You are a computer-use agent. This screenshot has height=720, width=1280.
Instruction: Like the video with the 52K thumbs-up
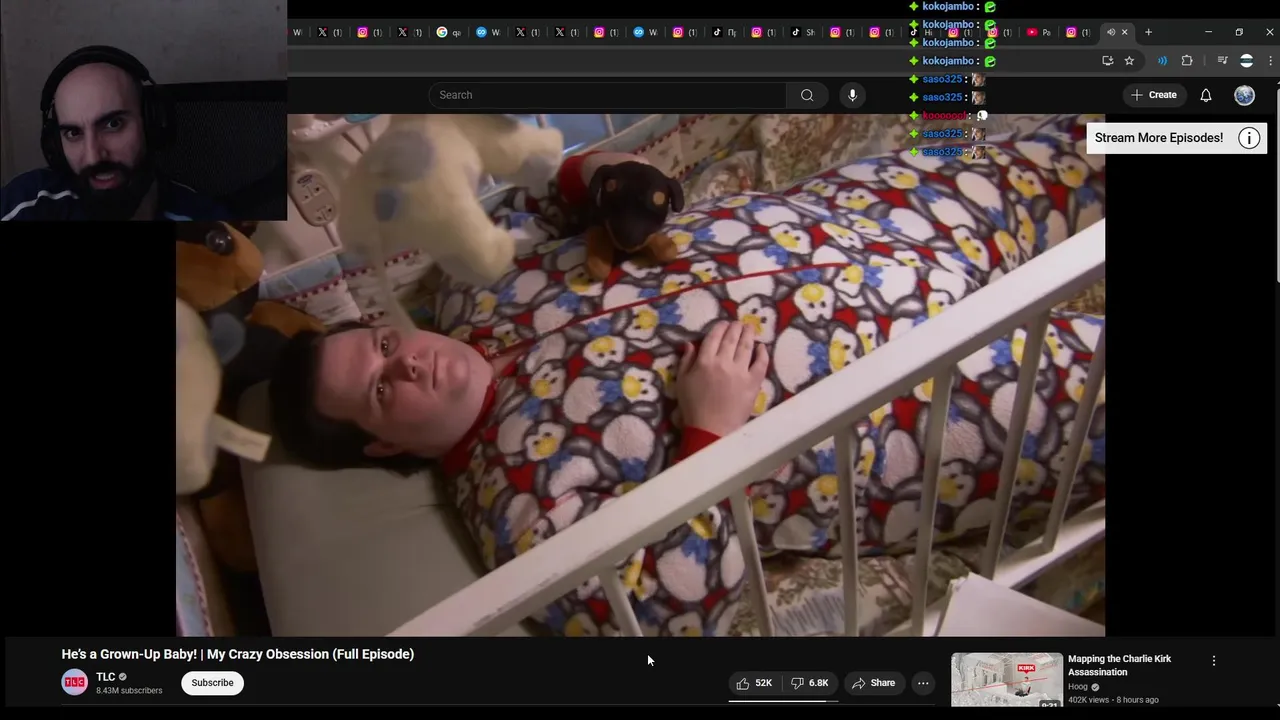(x=755, y=683)
